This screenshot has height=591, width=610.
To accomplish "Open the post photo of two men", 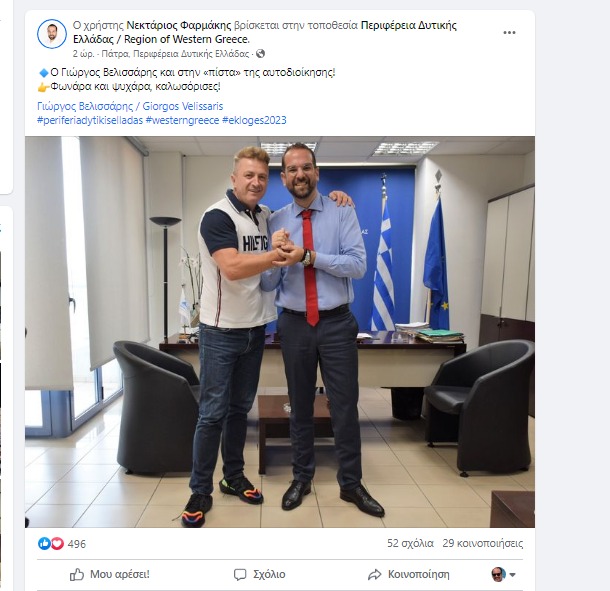I will (280, 332).
